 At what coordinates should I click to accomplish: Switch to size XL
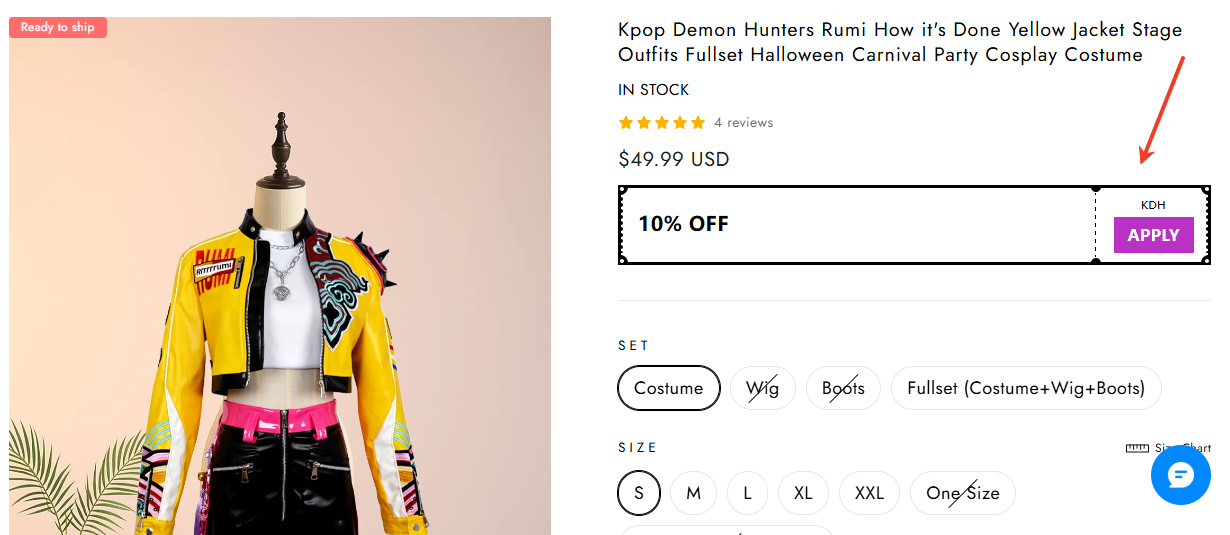pos(803,493)
